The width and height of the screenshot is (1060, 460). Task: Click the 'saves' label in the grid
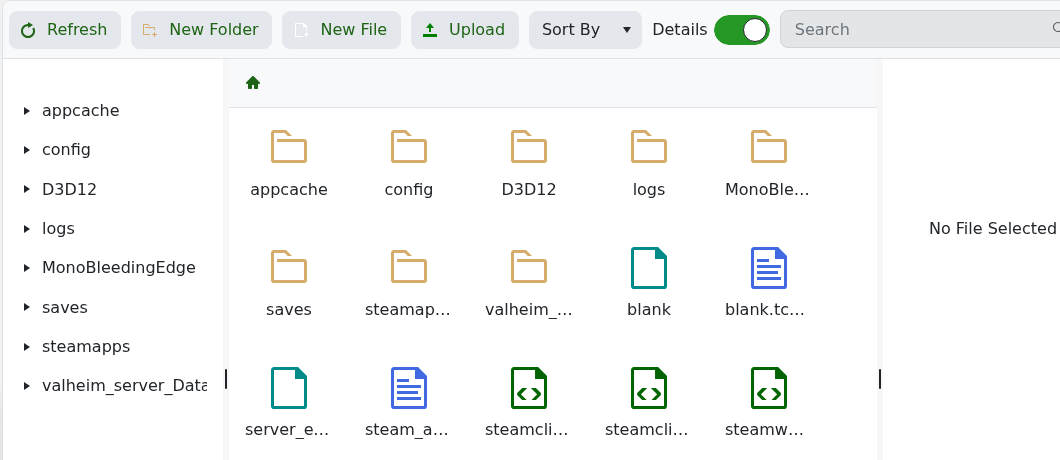point(289,310)
